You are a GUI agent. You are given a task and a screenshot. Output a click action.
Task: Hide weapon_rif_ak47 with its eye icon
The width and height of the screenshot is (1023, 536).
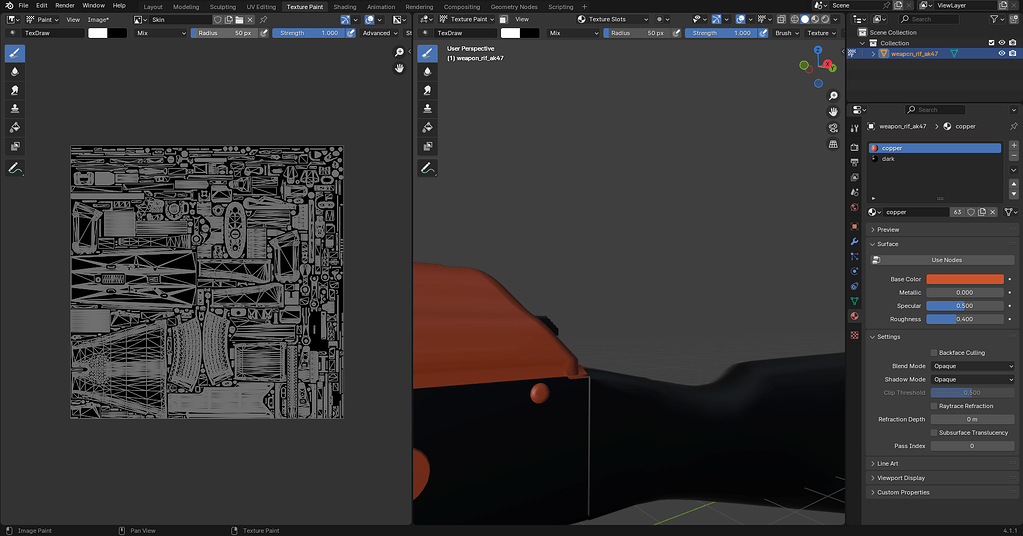[1002, 53]
